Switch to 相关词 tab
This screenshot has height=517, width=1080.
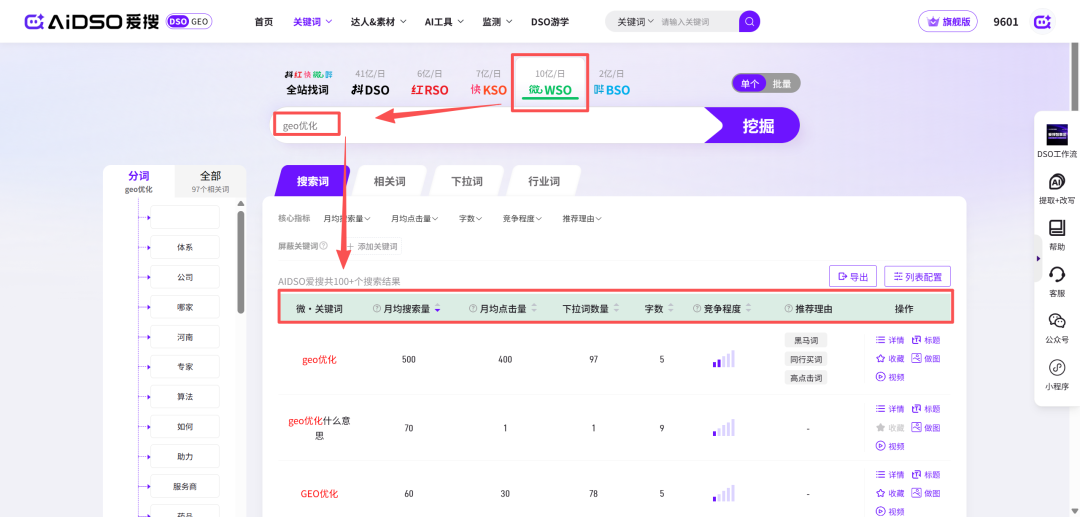tap(390, 182)
